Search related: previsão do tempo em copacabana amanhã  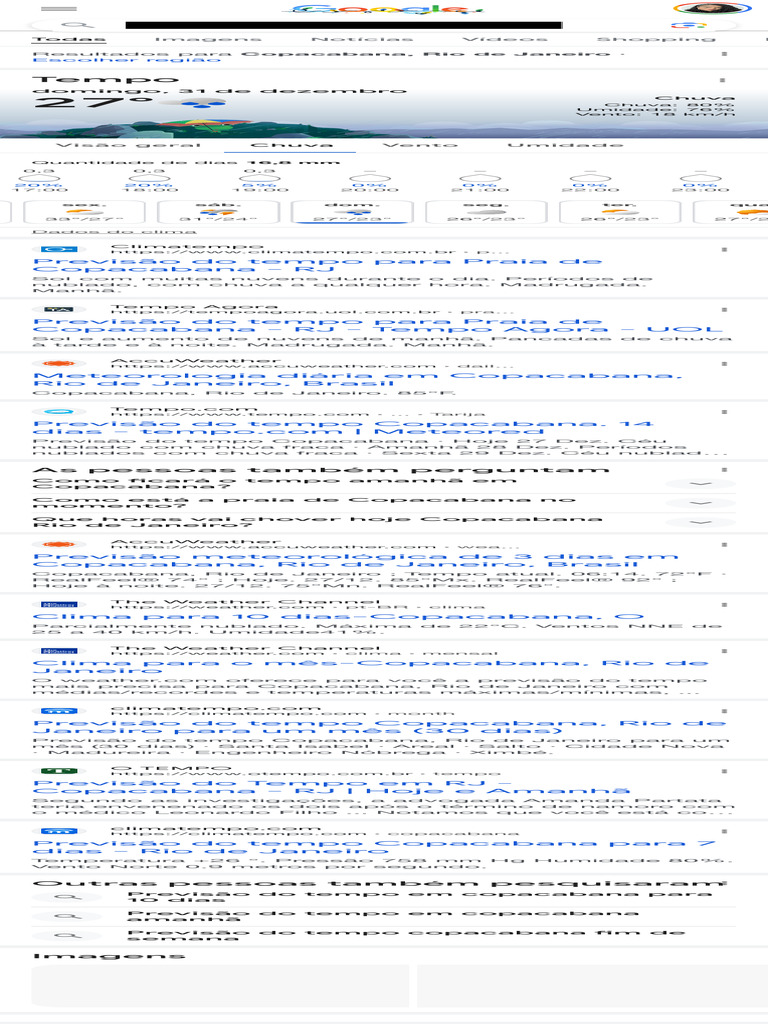[384, 916]
